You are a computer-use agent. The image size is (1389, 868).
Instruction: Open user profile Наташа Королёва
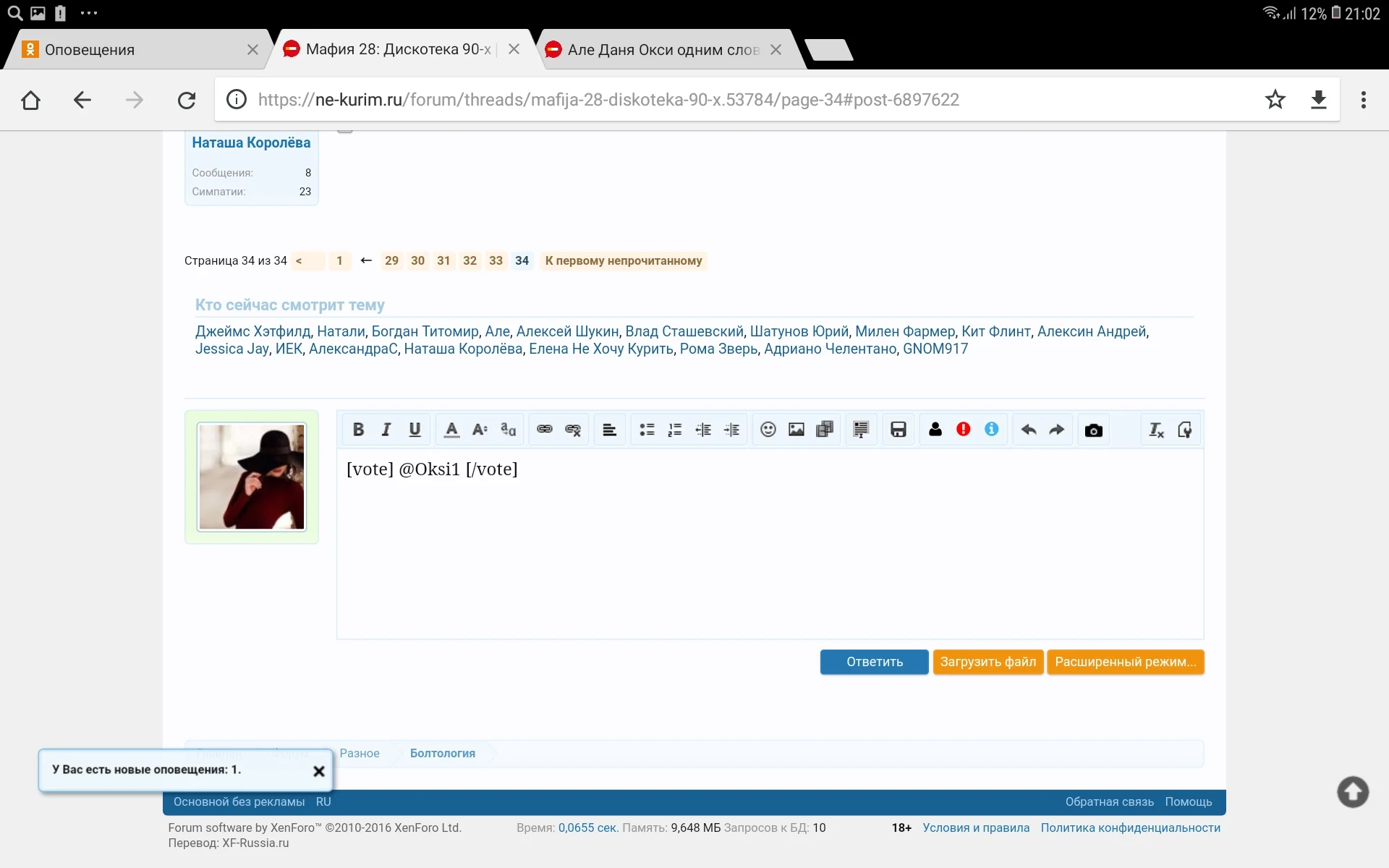(x=250, y=142)
